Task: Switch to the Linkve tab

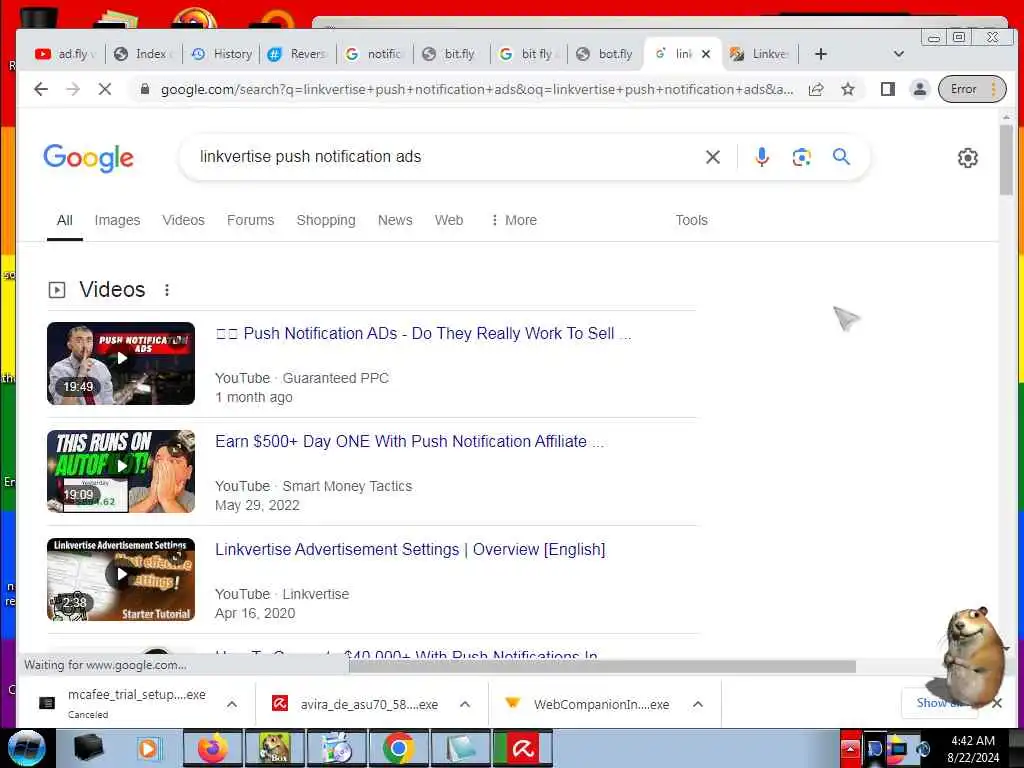Action: pos(760,54)
